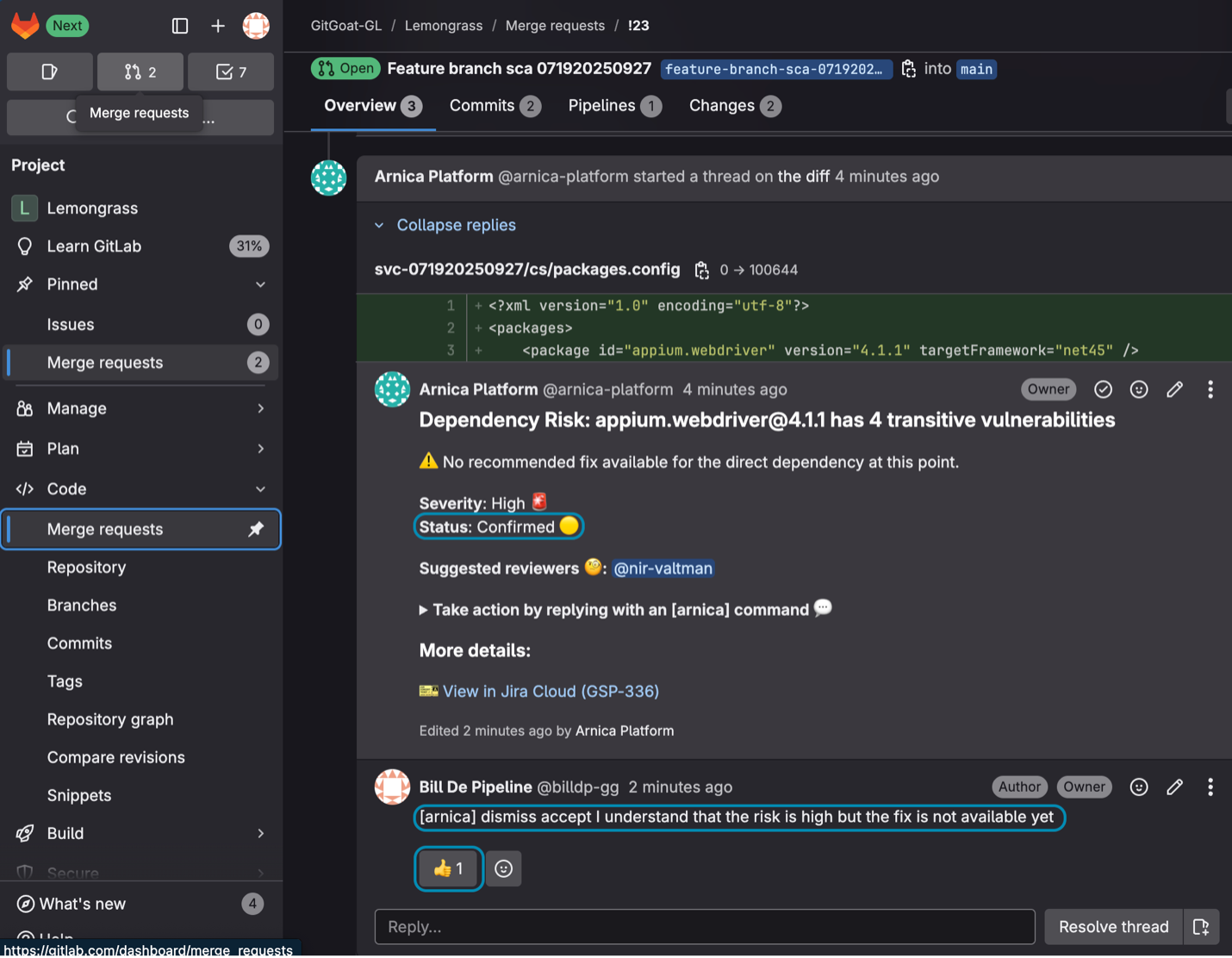
Task: Copy file path of packages.config
Action: (x=702, y=271)
